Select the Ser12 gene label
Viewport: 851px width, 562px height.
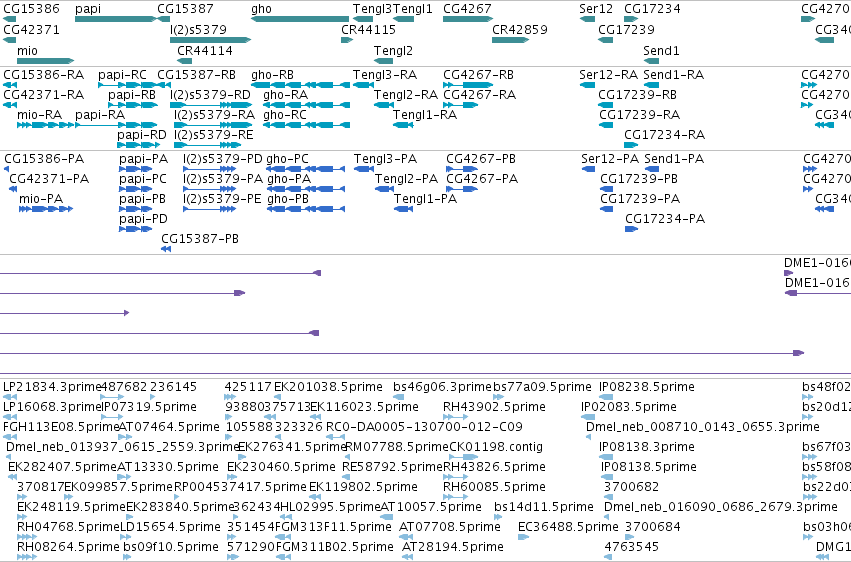pos(596,9)
